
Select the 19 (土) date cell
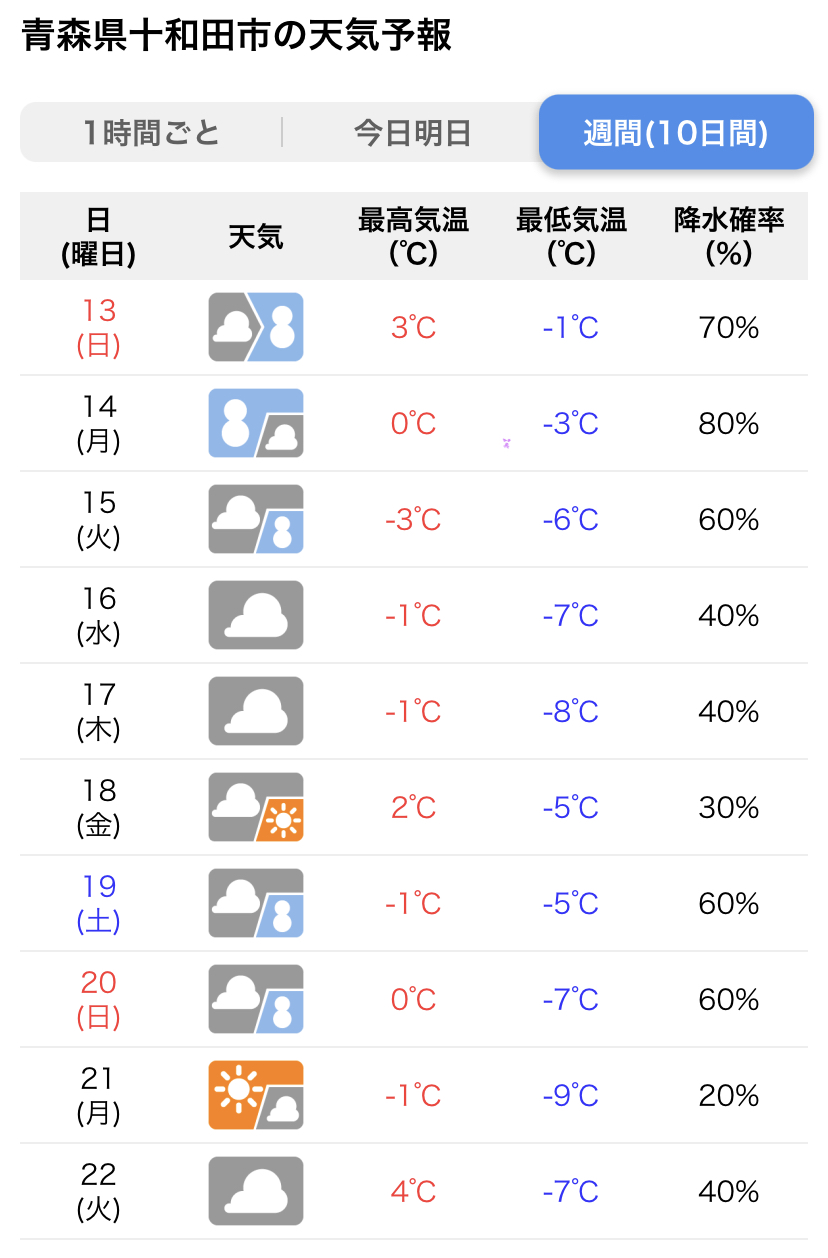pos(99,903)
